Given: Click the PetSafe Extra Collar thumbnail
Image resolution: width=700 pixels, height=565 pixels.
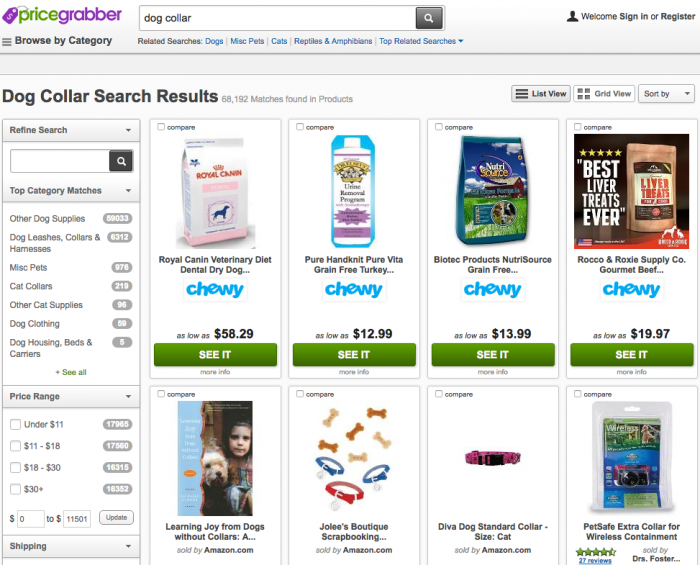Looking at the screenshot, I should (631, 457).
